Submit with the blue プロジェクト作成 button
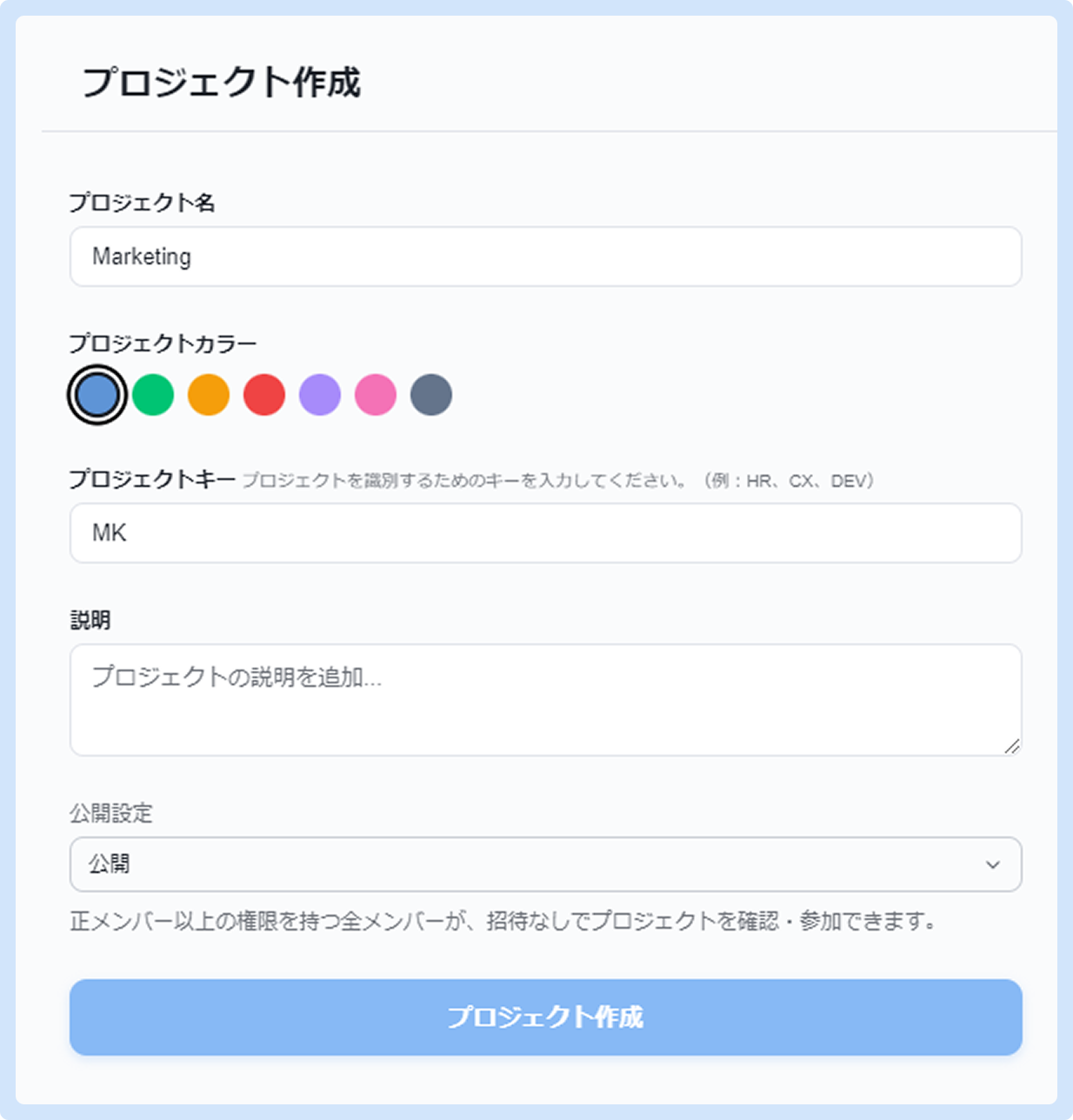Image resolution: width=1073 pixels, height=1120 pixels. (545, 1017)
